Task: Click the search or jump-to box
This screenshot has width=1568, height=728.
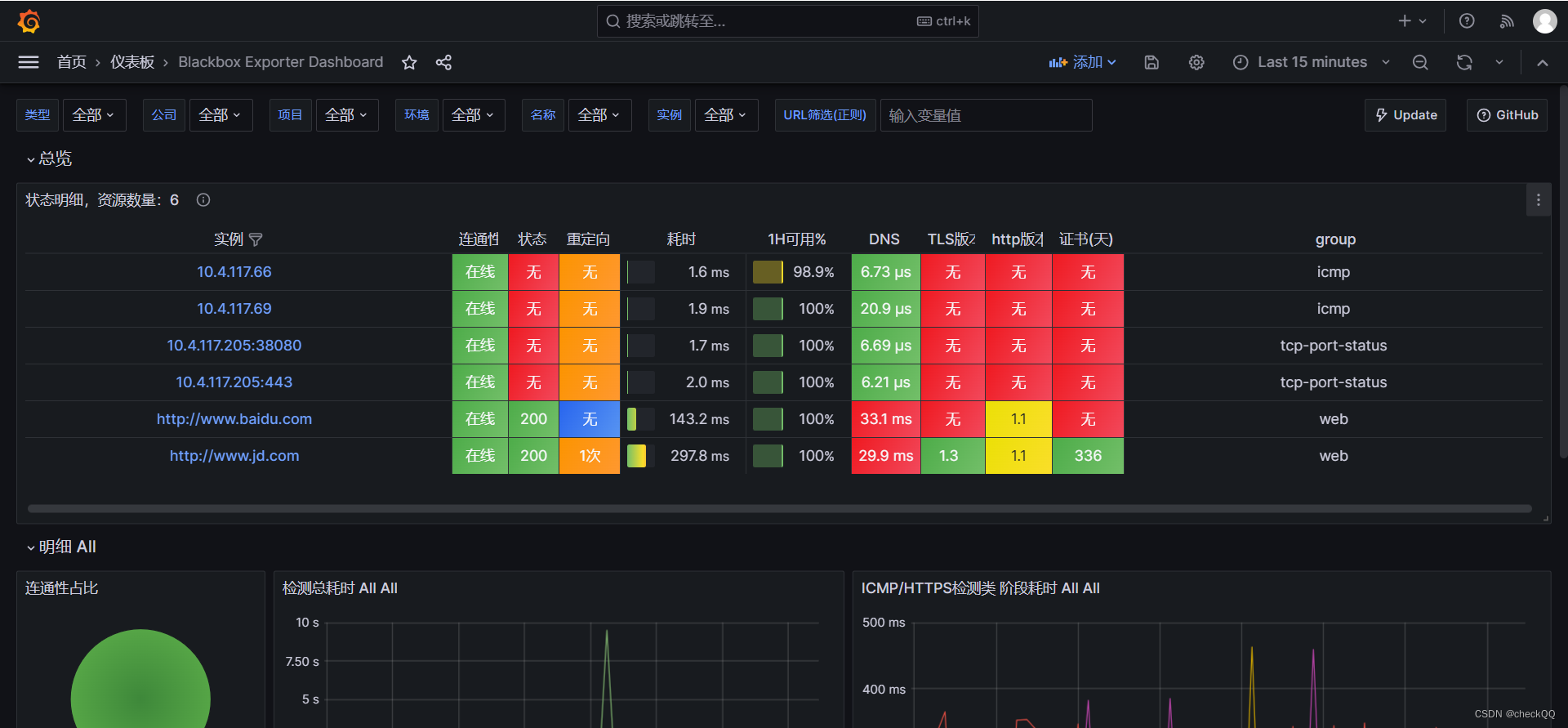Action: coord(787,21)
